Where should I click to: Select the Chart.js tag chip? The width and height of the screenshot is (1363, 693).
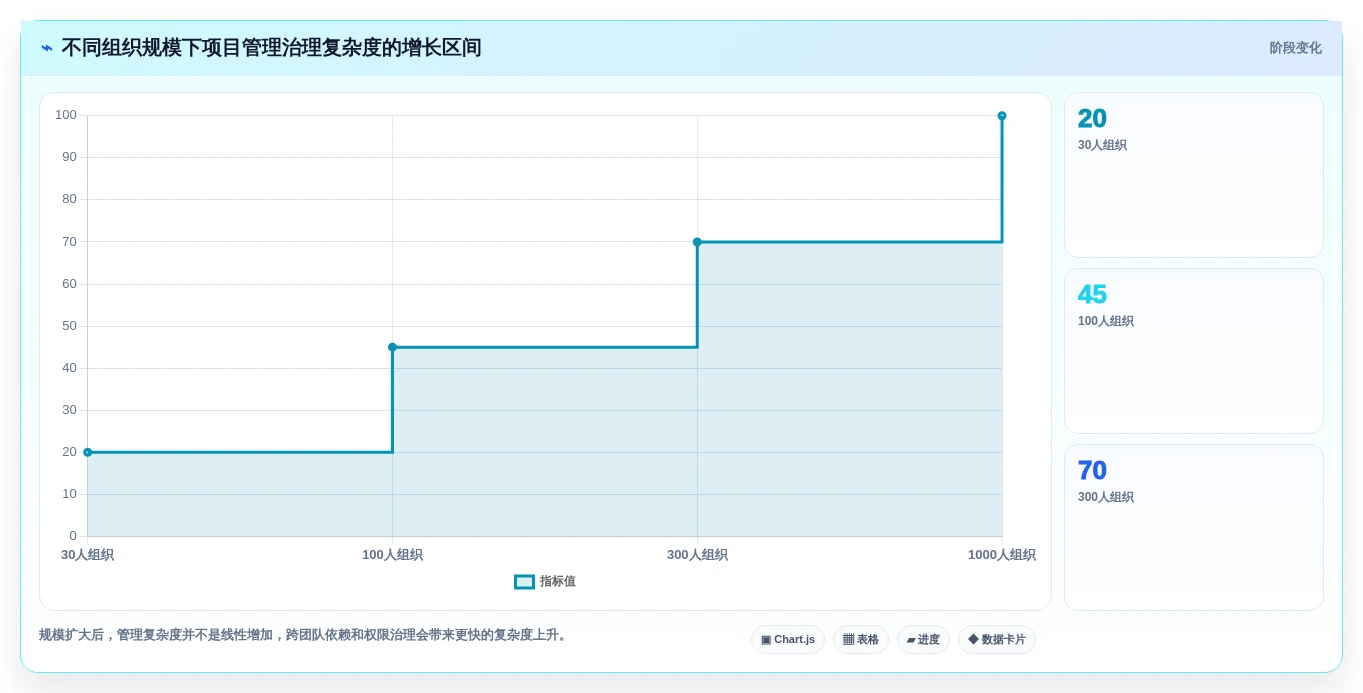click(x=788, y=640)
